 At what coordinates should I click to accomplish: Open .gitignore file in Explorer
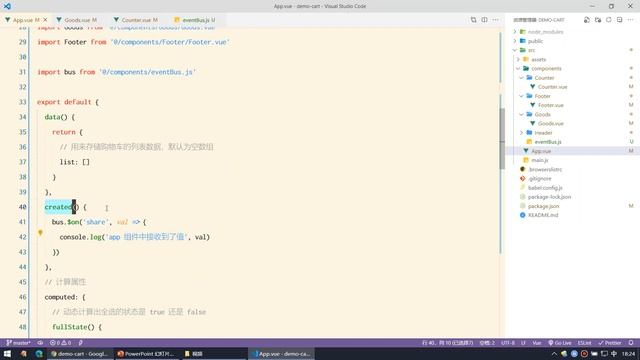tap(540, 179)
